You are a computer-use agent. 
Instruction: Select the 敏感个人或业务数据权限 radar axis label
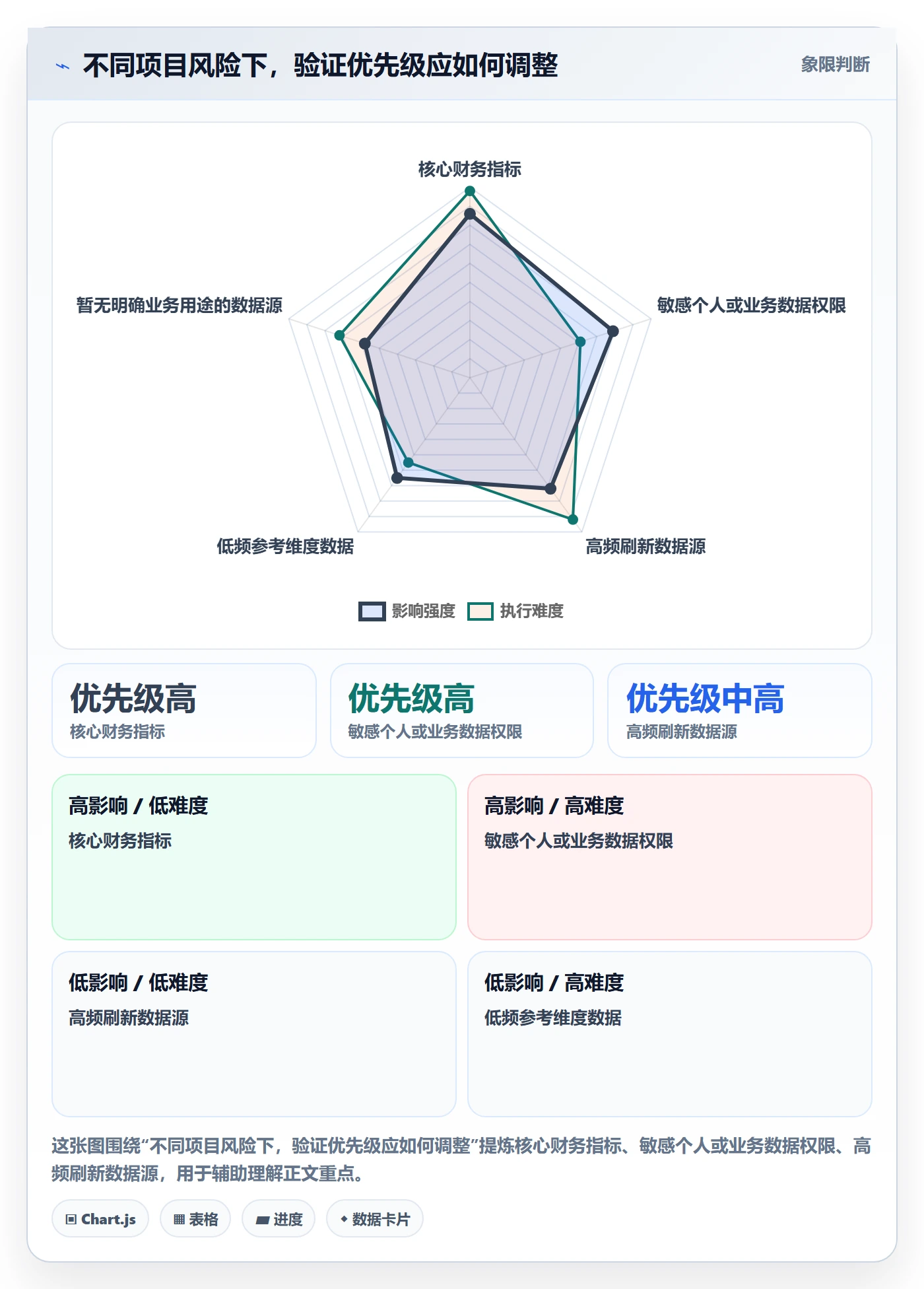(751, 305)
